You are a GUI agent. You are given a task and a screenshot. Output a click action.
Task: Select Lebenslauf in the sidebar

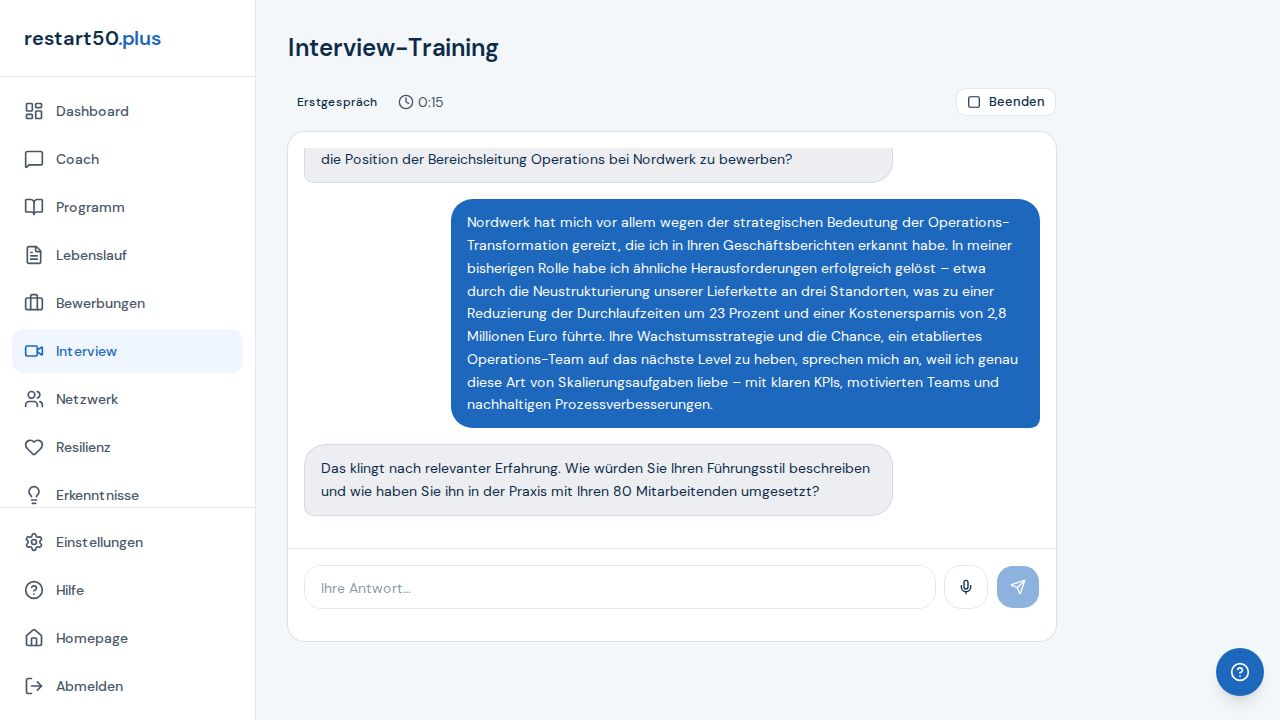[x=127, y=255]
